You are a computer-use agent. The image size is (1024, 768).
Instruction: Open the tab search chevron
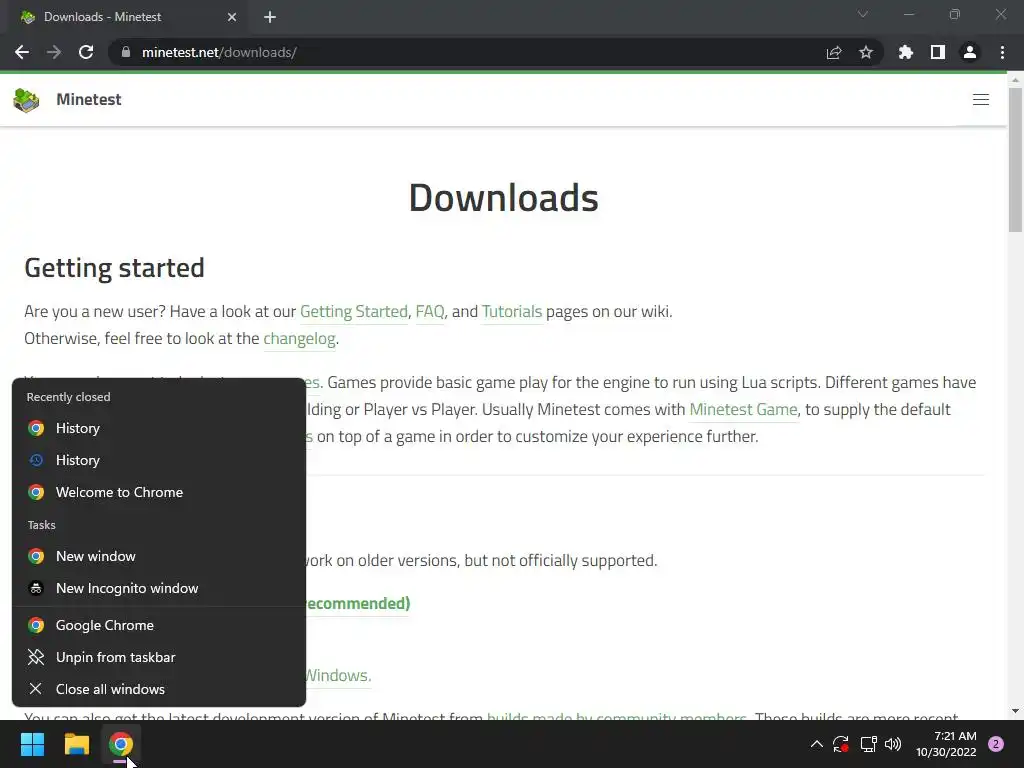pyautogui.click(x=863, y=14)
